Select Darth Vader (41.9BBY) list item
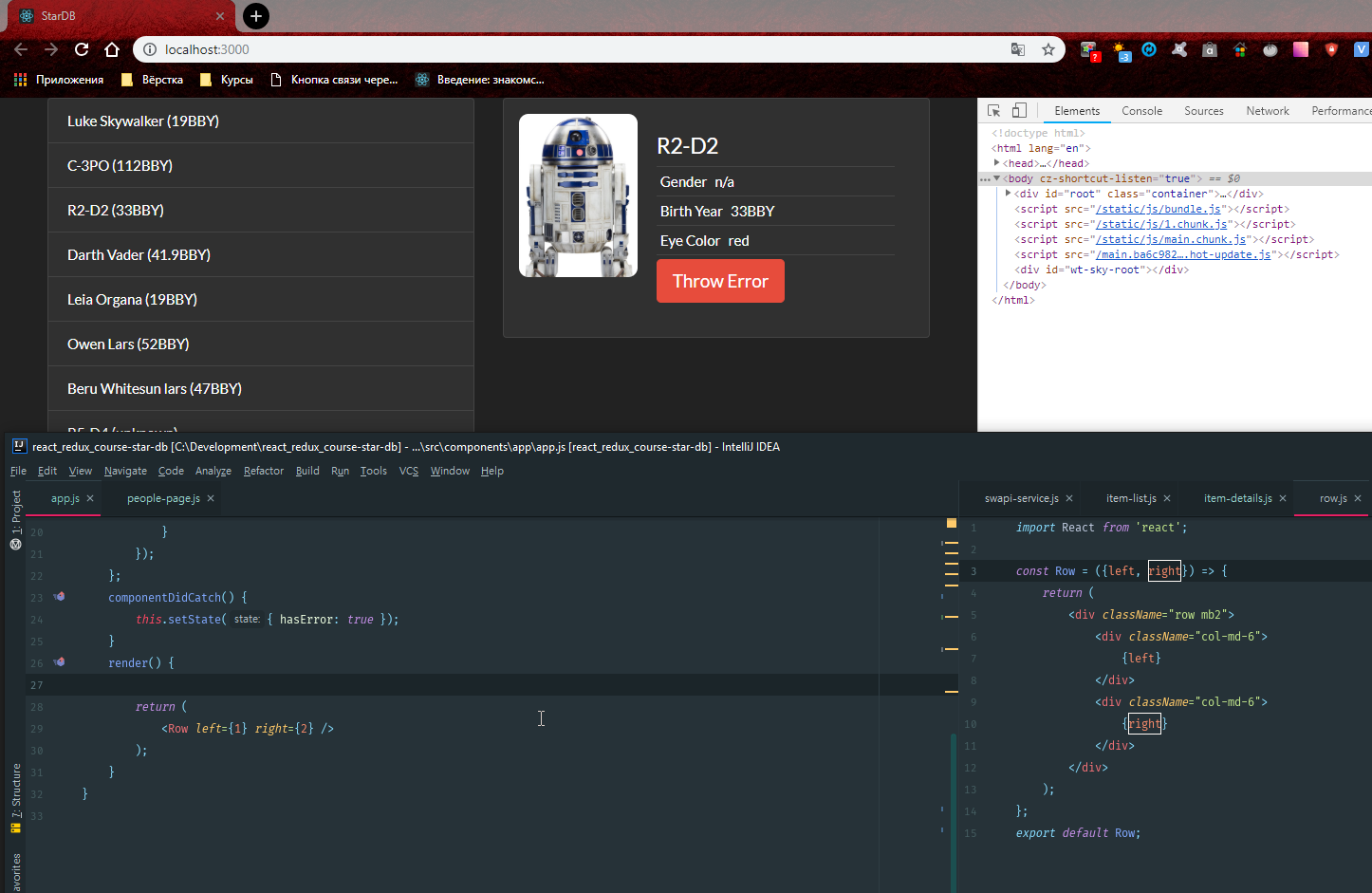Screen dimensions: 1372x893 tap(261, 254)
